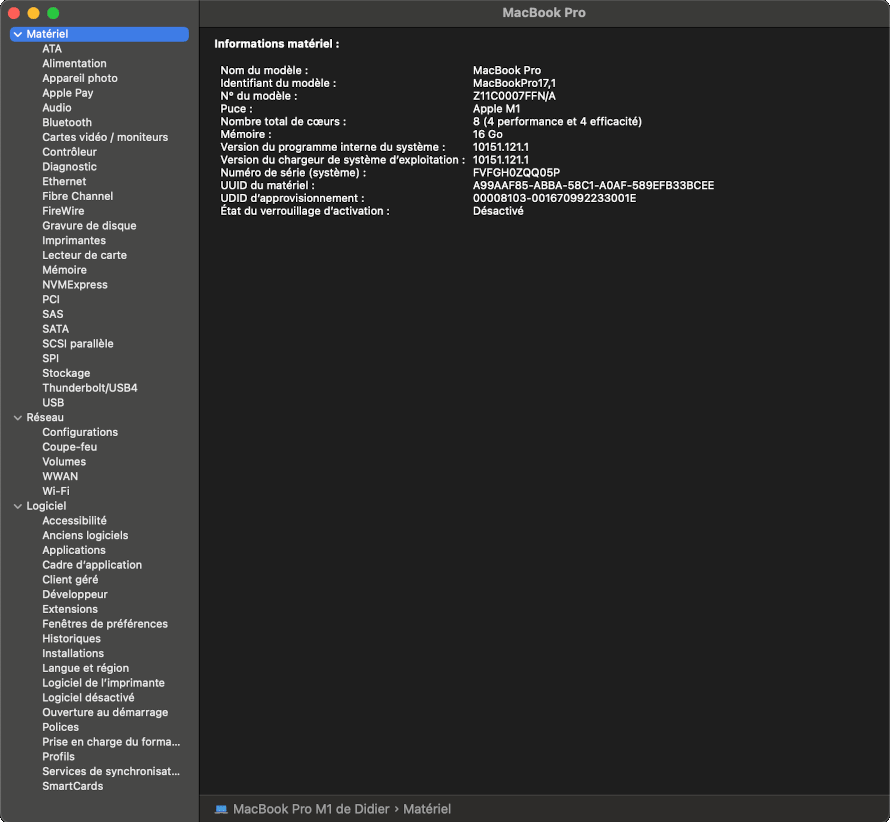Collapse the Matériel section chevron
The height and width of the screenshot is (822, 890).
pos(17,34)
